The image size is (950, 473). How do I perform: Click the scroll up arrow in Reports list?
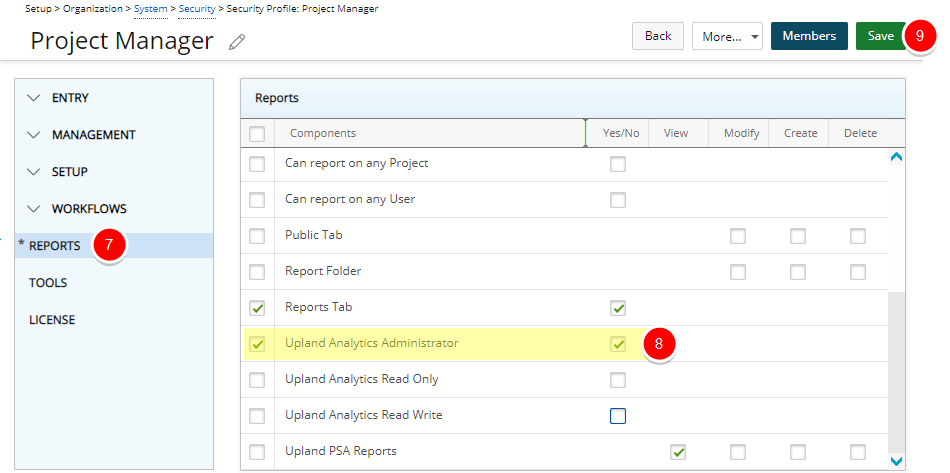pos(896,157)
